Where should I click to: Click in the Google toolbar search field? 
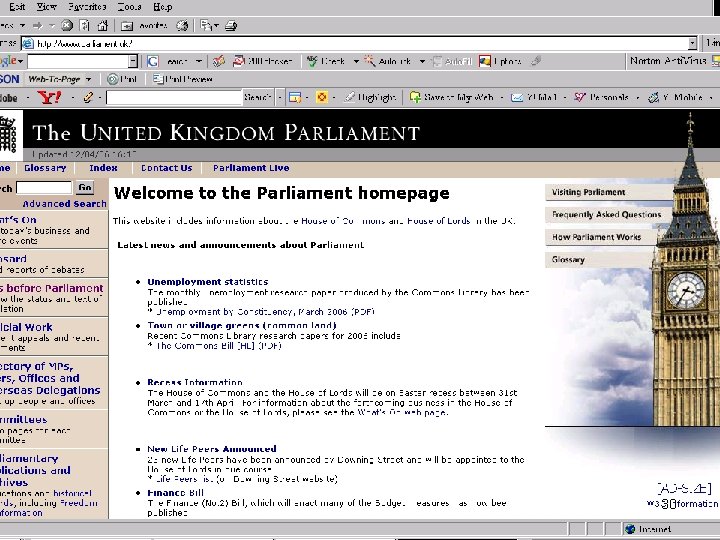78,61
